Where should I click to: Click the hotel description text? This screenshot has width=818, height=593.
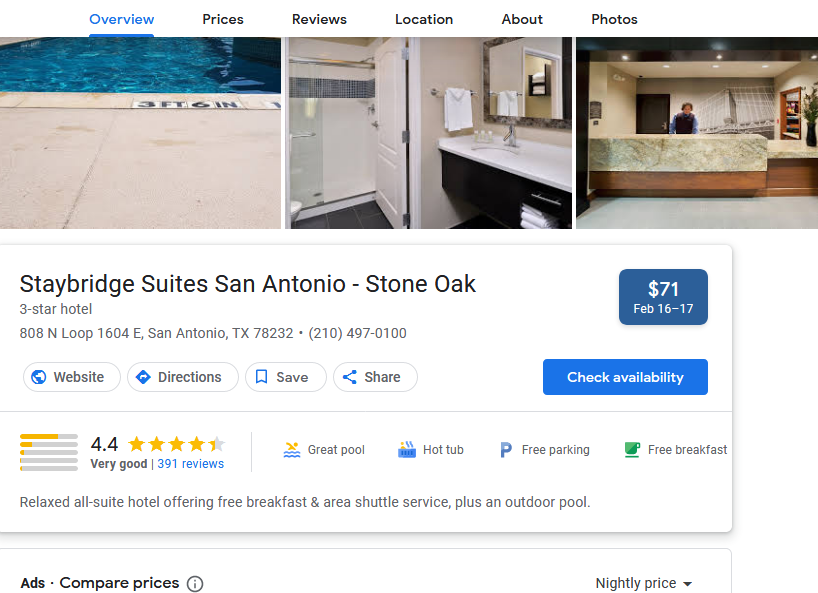pos(305,502)
